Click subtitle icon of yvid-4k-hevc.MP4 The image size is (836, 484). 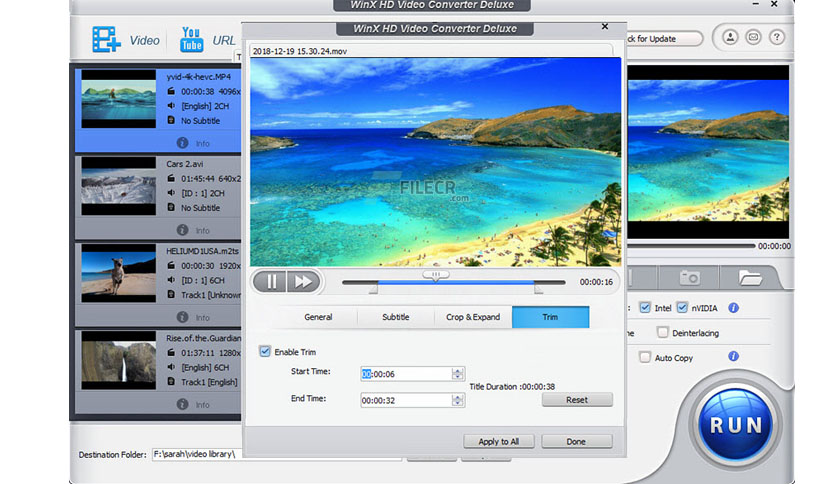point(171,120)
